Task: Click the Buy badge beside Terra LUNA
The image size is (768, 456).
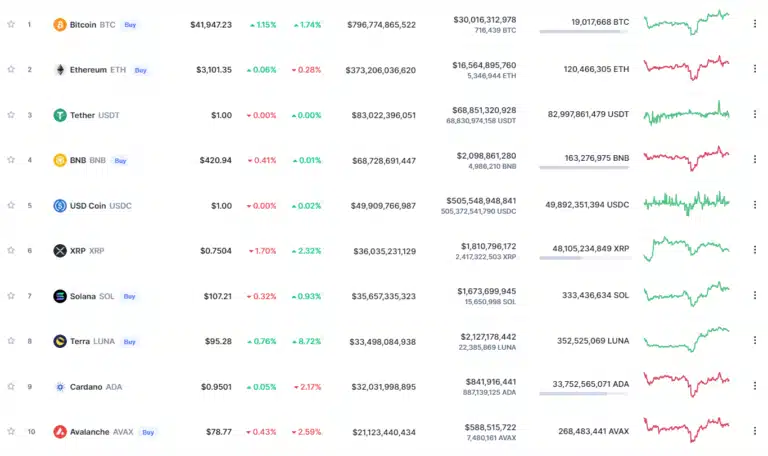Action: coord(129,341)
